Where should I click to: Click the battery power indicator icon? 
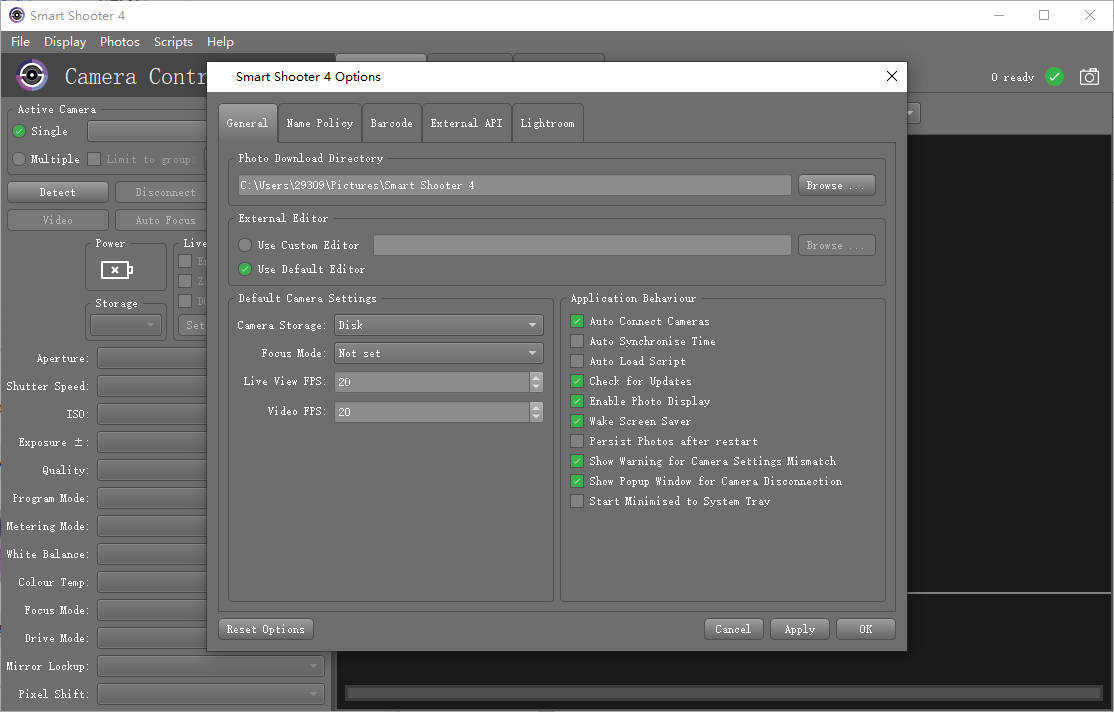tap(117, 270)
